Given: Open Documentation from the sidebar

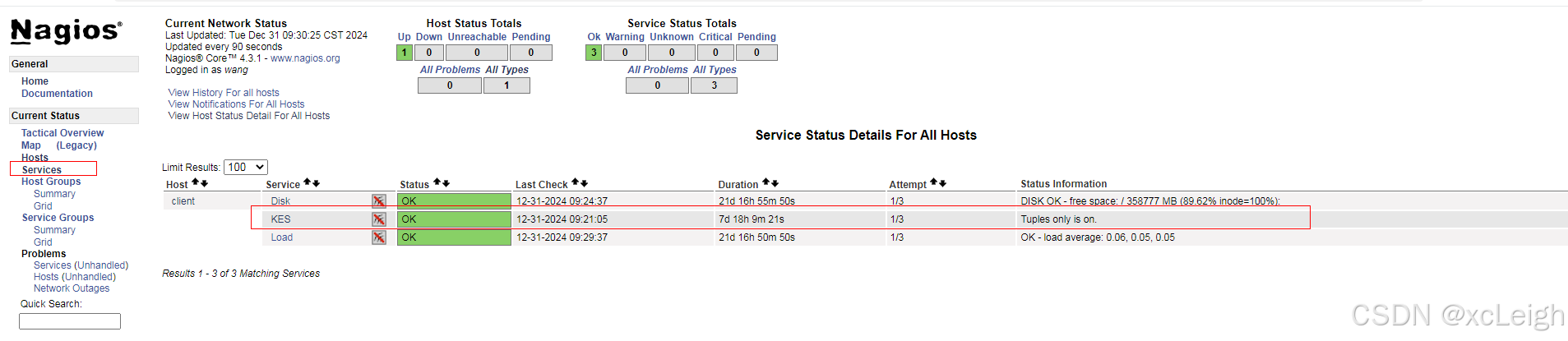Looking at the screenshot, I should (57, 94).
